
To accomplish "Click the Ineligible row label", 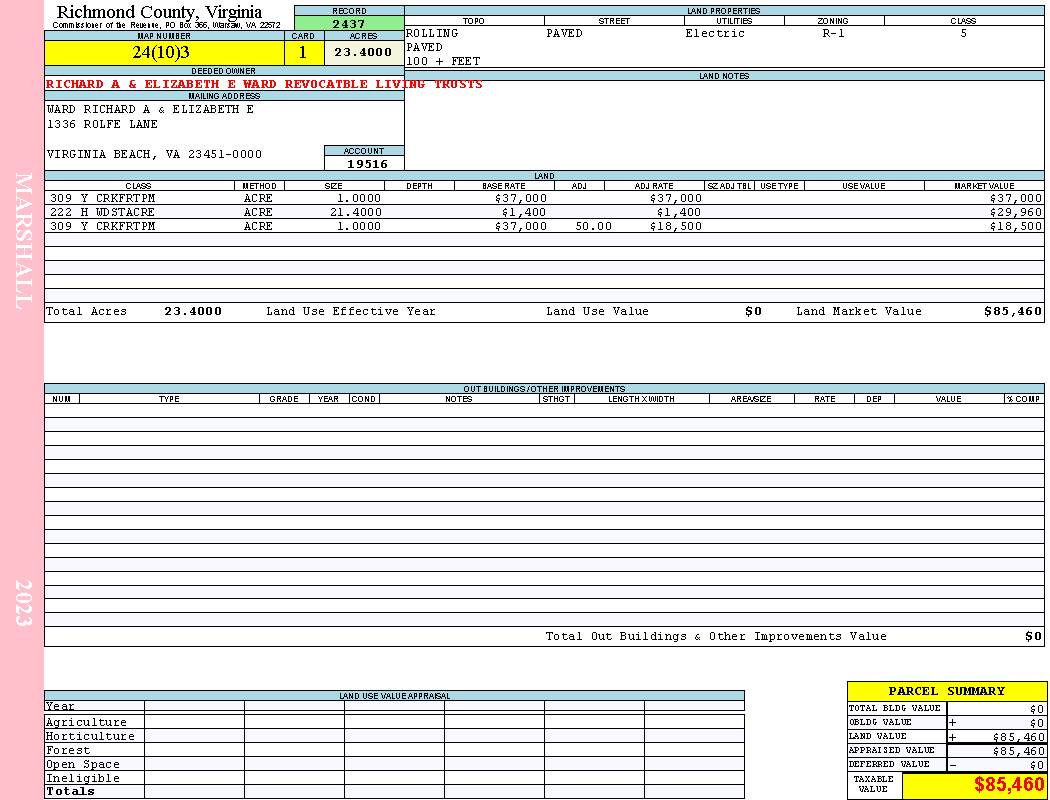I will click(x=83, y=779).
